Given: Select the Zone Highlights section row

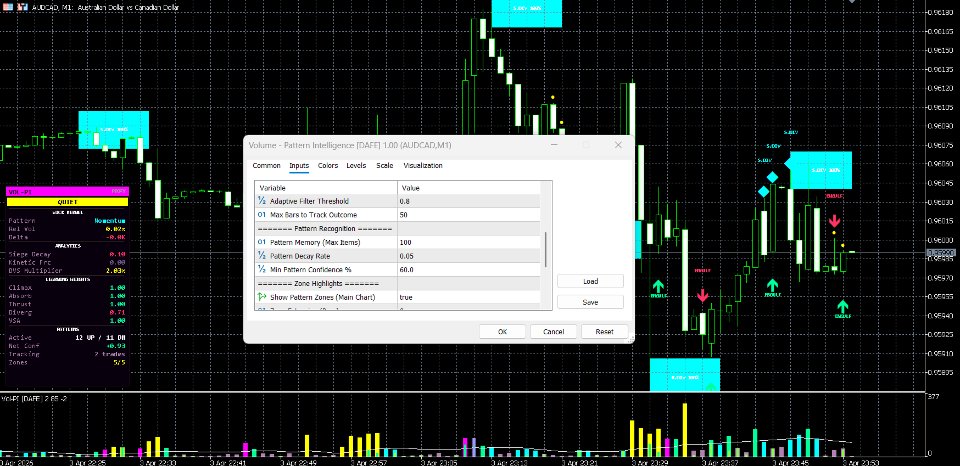Looking at the screenshot, I should (398, 284).
